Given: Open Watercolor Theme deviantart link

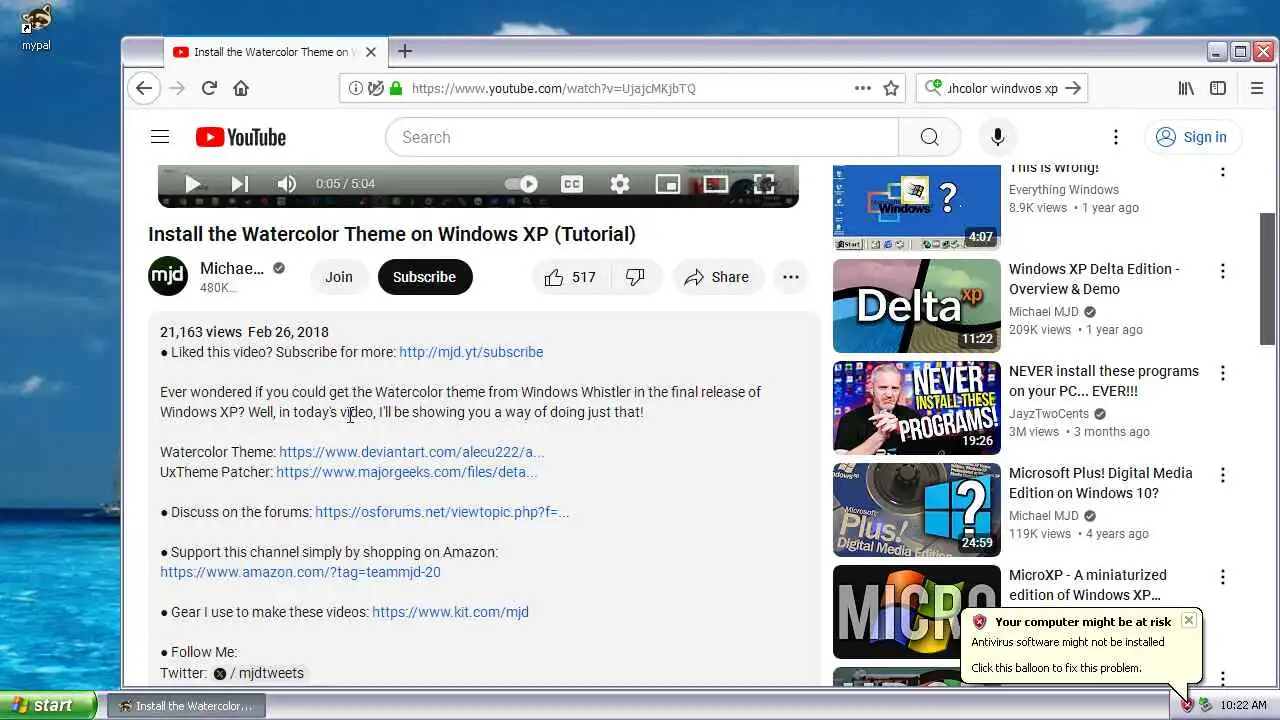Looking at the screenshot, I should coord(412,452).
